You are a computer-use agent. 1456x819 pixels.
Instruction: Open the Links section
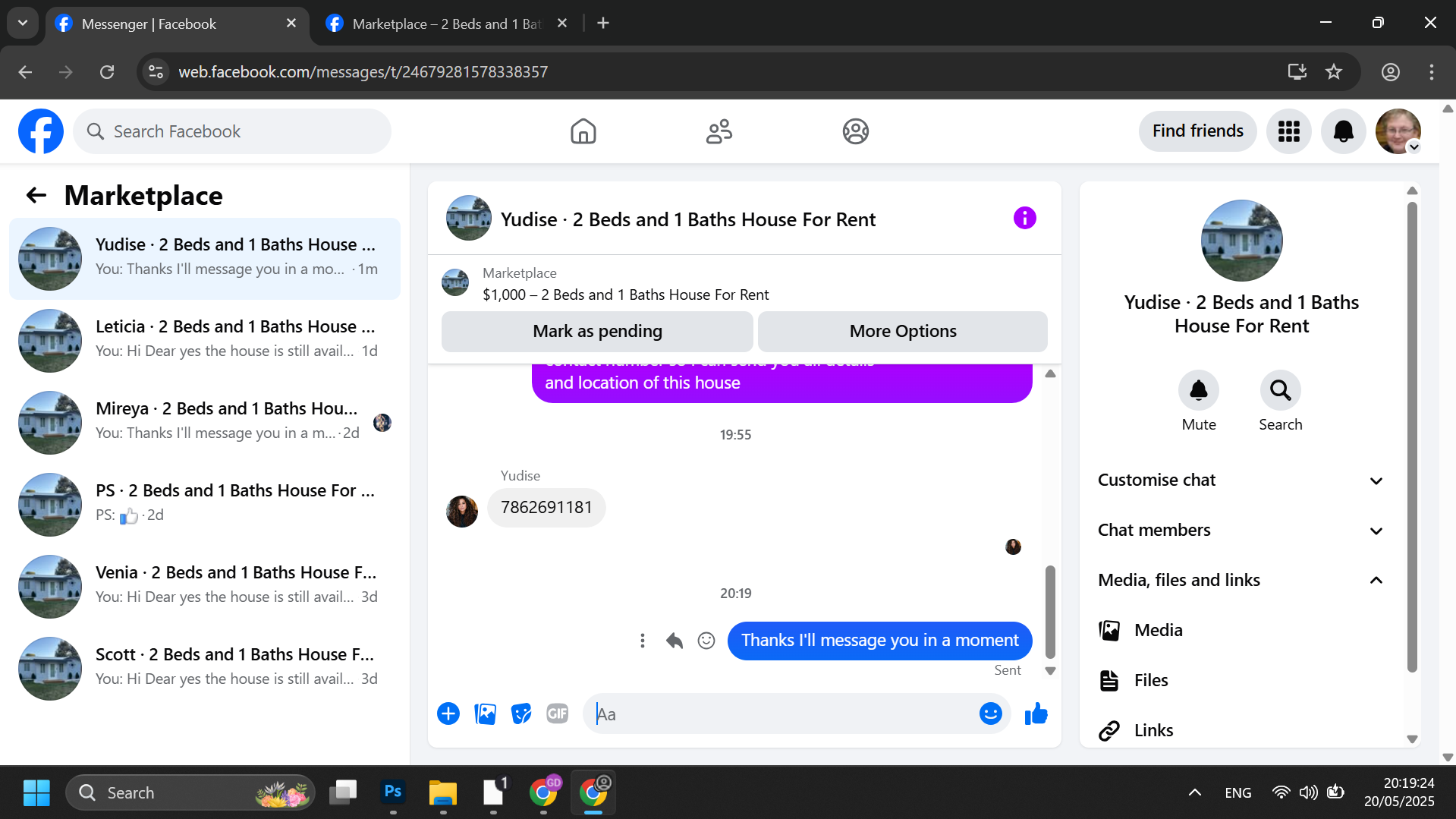[x=1241, y=730]
